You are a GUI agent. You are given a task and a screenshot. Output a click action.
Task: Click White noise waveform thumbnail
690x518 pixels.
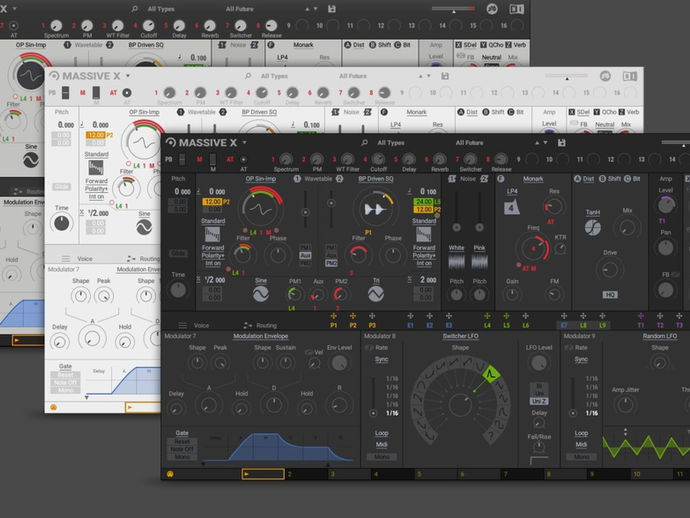click(456, 261)
